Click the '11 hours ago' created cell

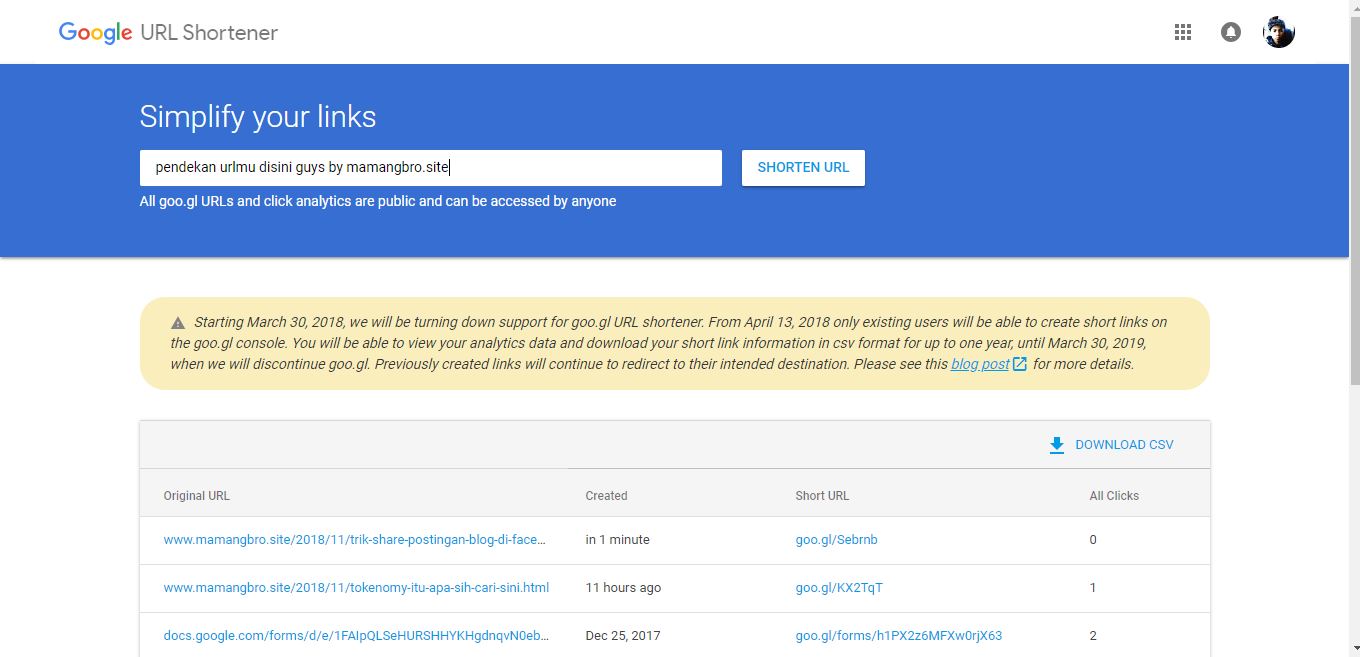[x=623, y=587]
